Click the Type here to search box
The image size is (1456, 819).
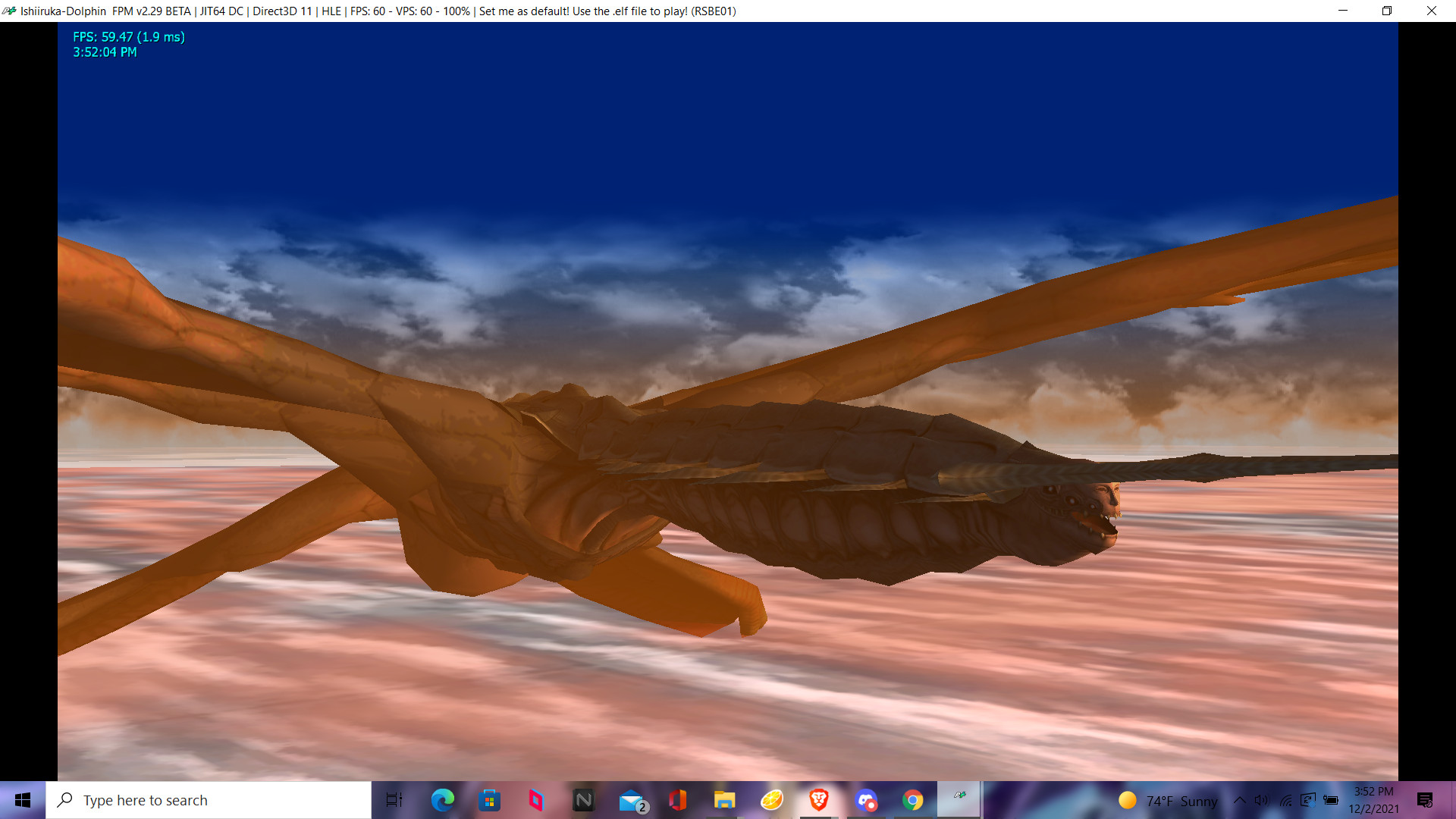[209, 800]
